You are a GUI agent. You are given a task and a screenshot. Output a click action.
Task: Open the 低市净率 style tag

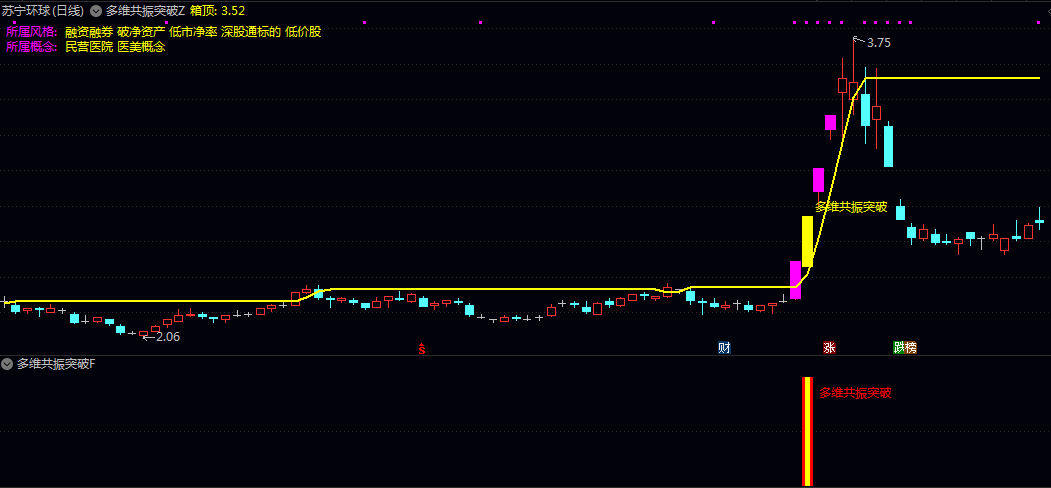[193, 32]
